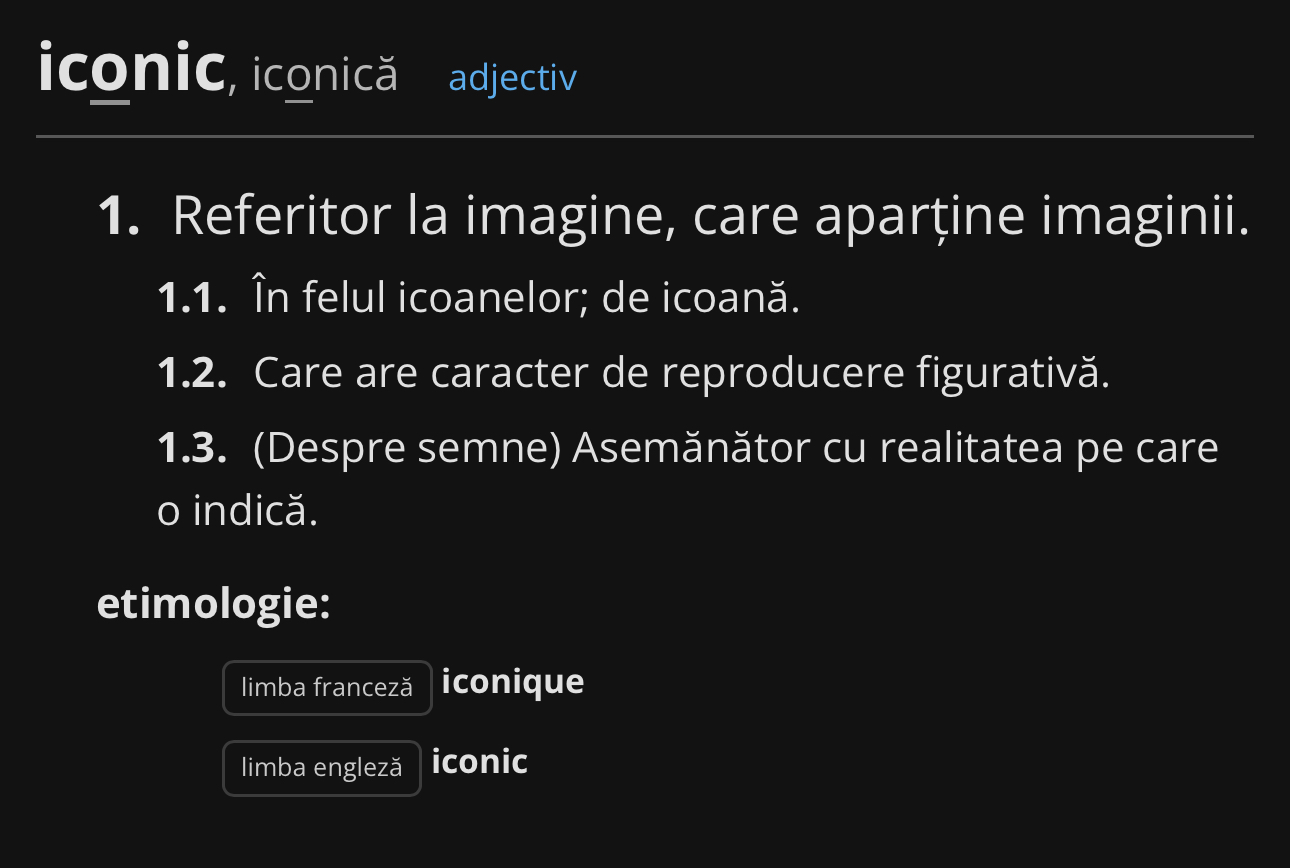1290x868 pixels.
Task: Click the definition starting "Asemănător cu realitatea"
Action: (x=688, y=480)
